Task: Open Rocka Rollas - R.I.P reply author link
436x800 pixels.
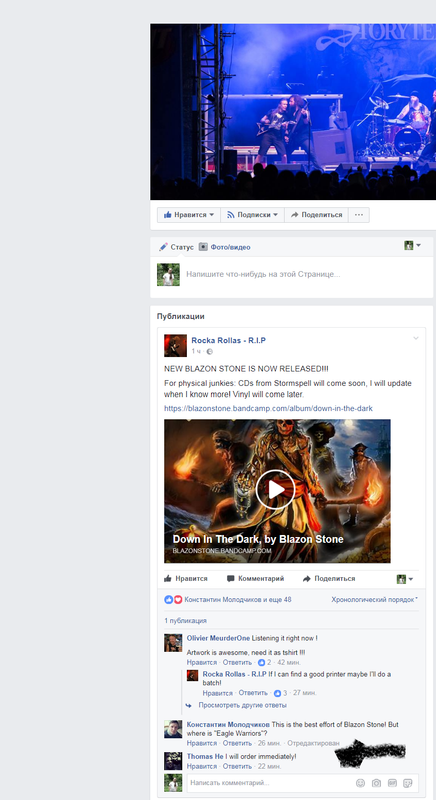Action: [234, 674]
